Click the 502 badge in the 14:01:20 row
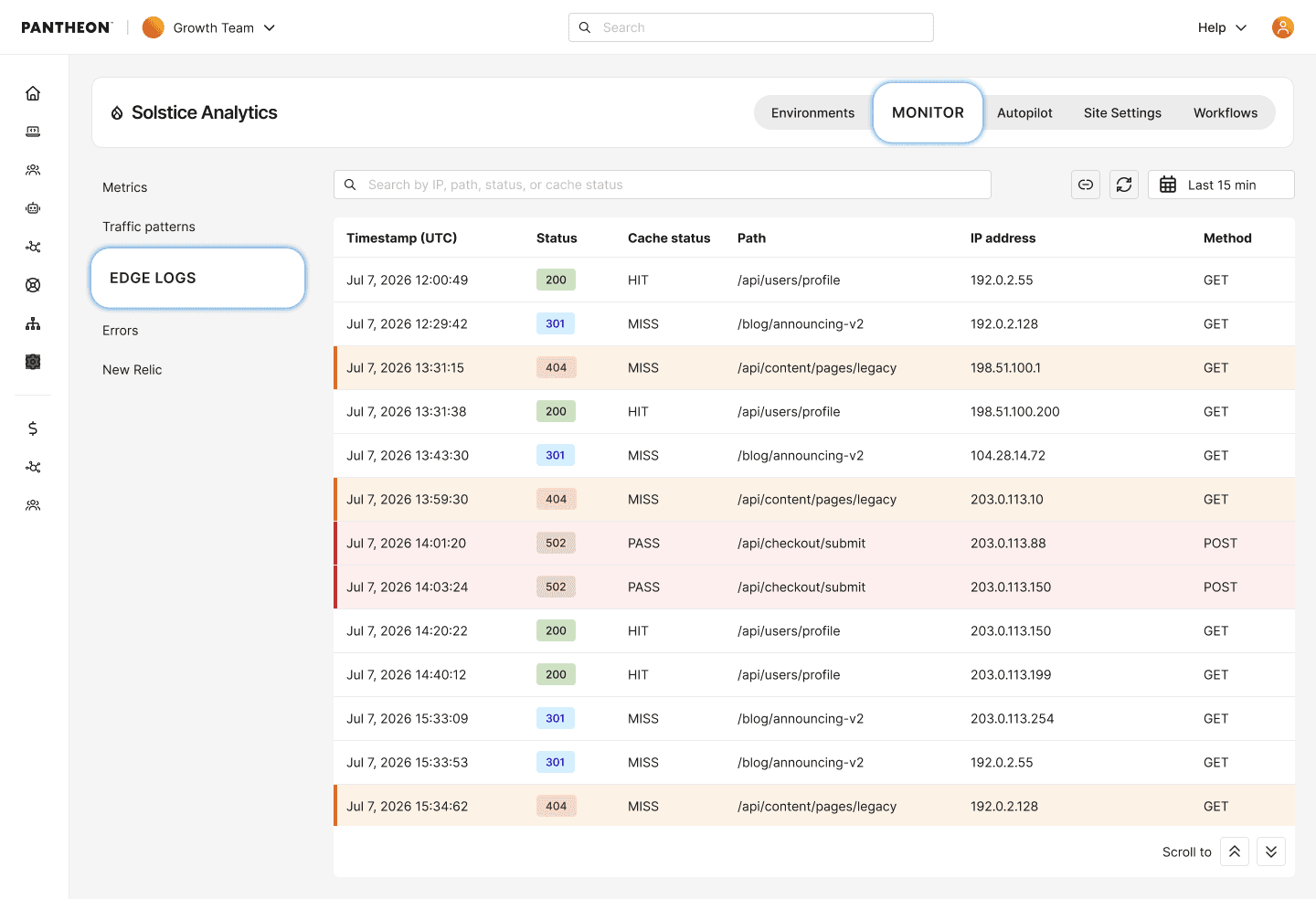 (556, 543)
